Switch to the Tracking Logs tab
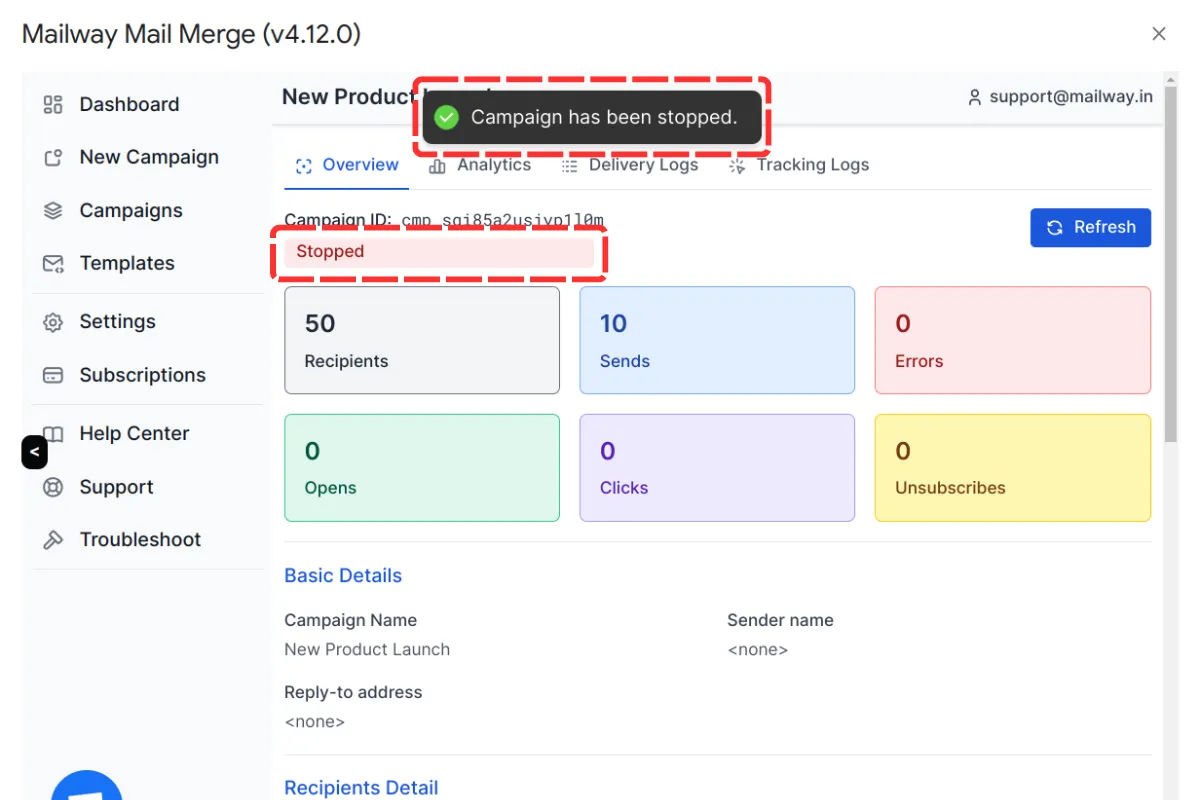Viewport: 1200px width, 800px height. point(799,166)
